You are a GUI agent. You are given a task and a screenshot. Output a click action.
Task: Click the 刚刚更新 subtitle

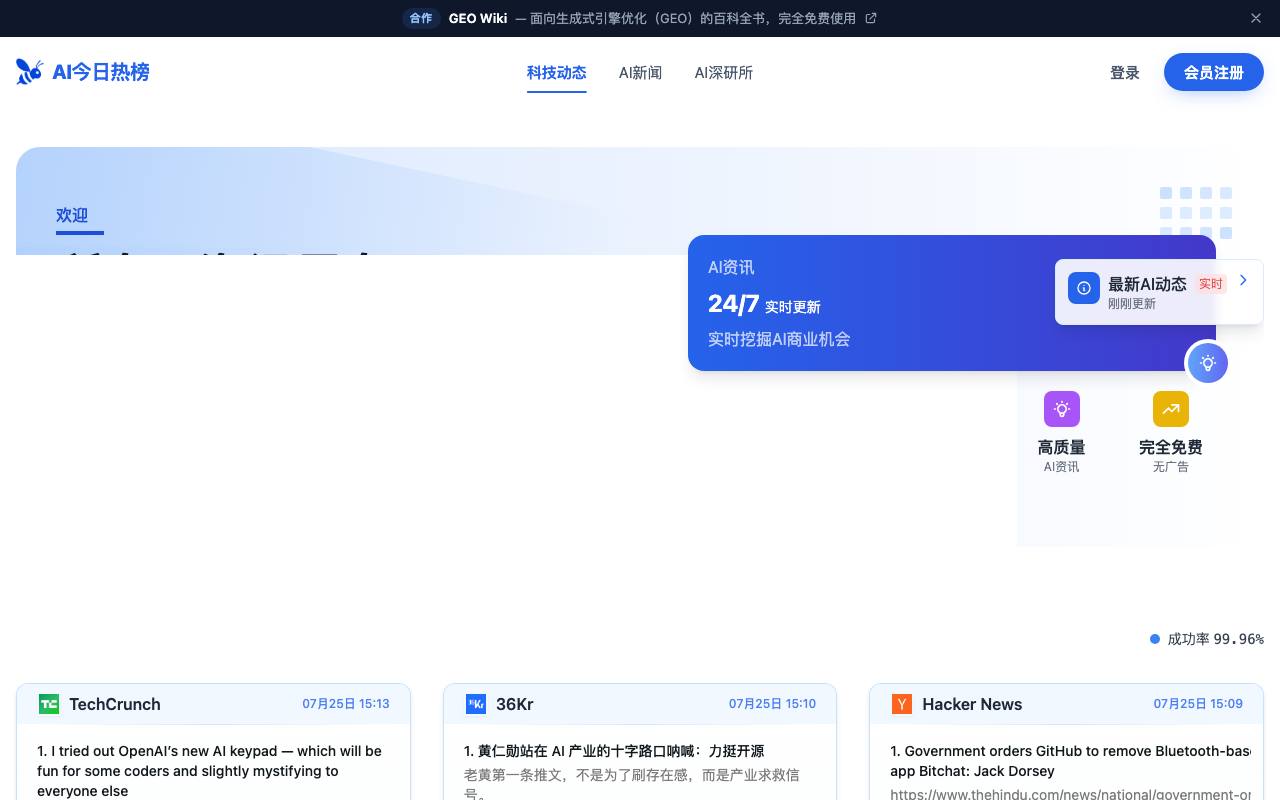[1132, 304]
